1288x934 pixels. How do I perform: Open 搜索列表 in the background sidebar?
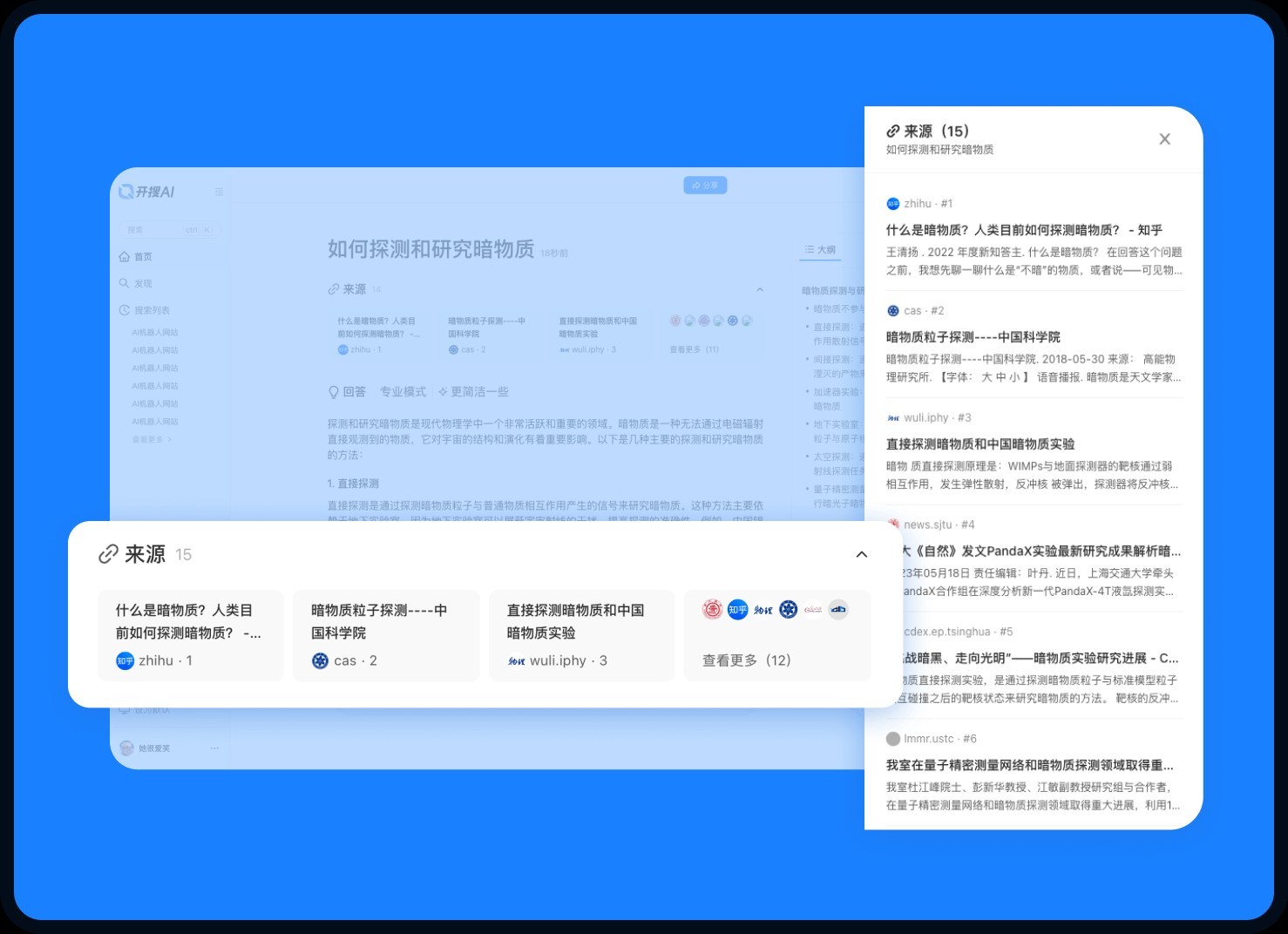pyautogui.click(x=145, y=310)
